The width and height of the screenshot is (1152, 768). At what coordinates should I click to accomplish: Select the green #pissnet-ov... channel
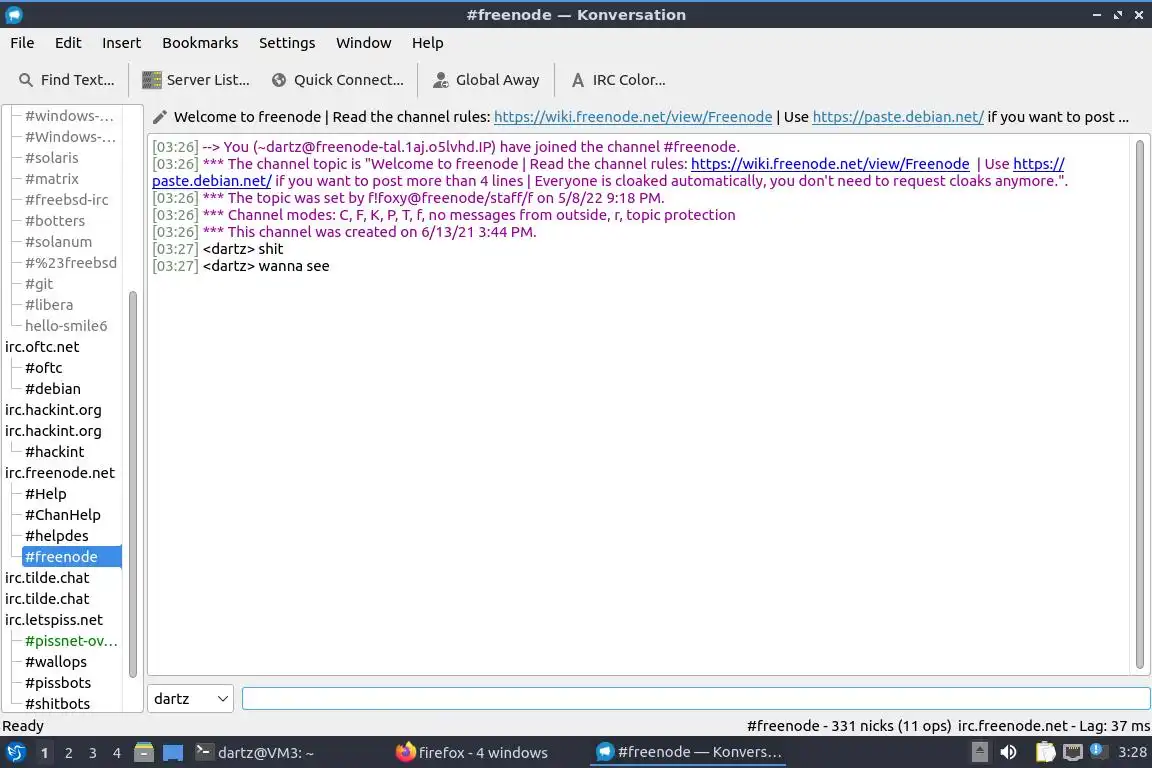[x=71, y=641]
